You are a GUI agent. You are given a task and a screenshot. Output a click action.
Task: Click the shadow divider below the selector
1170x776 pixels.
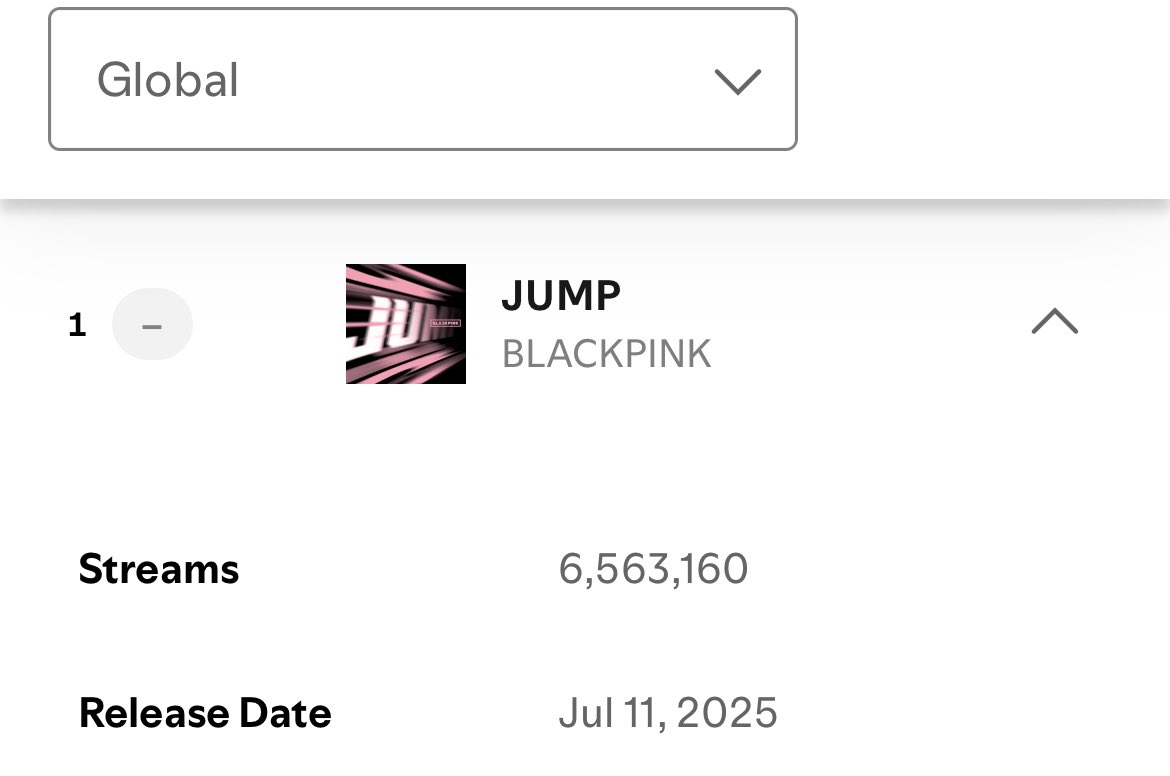click(x=585, y=205)
